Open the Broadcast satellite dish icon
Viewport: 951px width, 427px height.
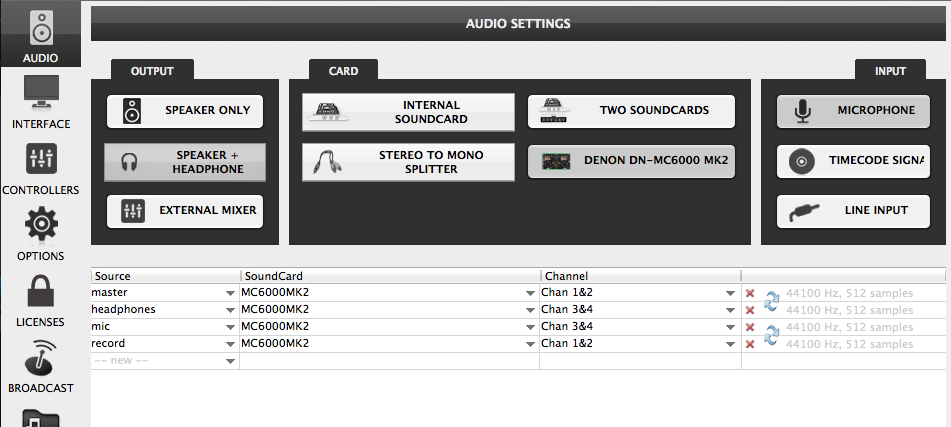coord(40,356)
